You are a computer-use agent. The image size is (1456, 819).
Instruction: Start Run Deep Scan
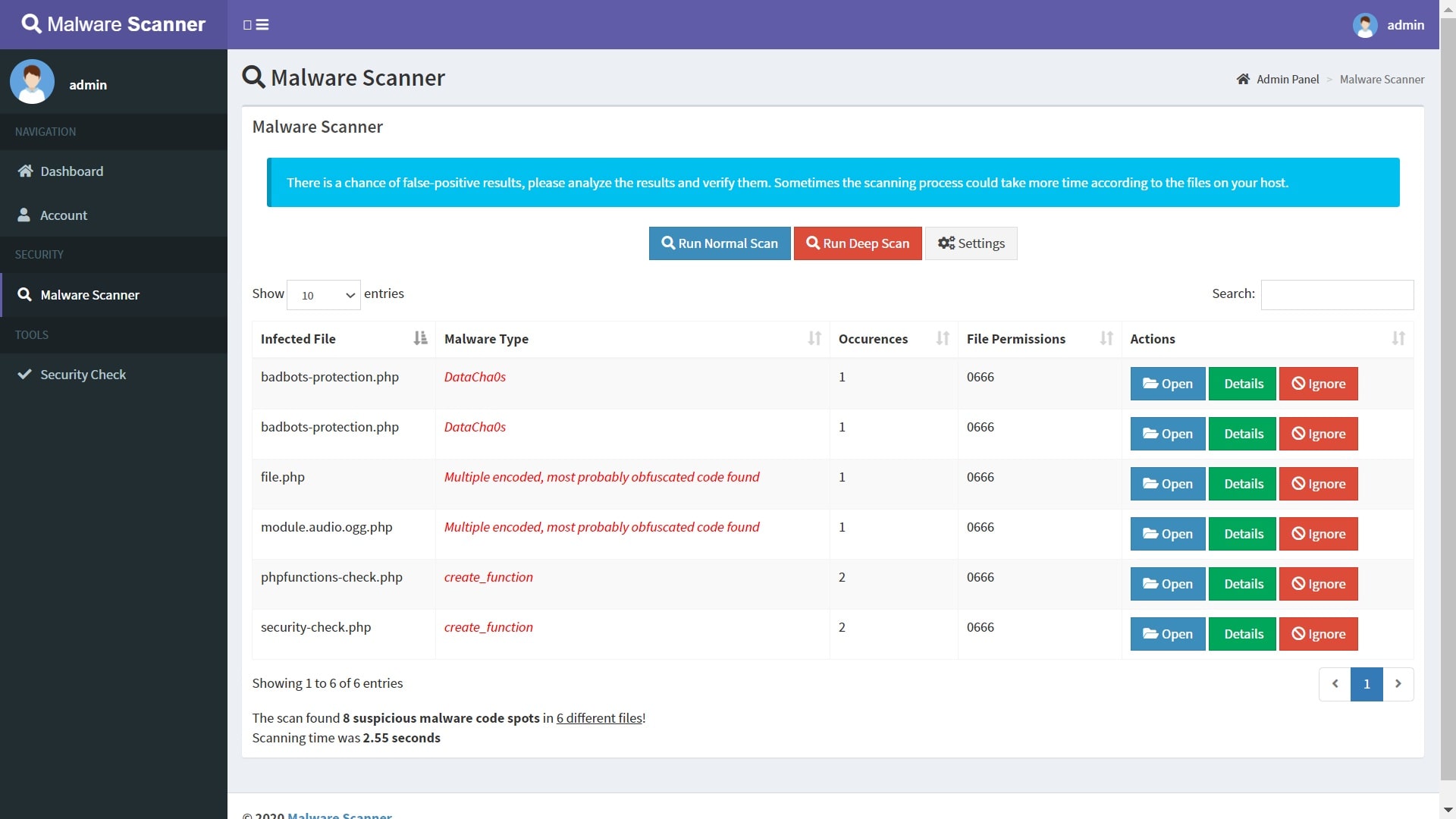tap(858, 243)
